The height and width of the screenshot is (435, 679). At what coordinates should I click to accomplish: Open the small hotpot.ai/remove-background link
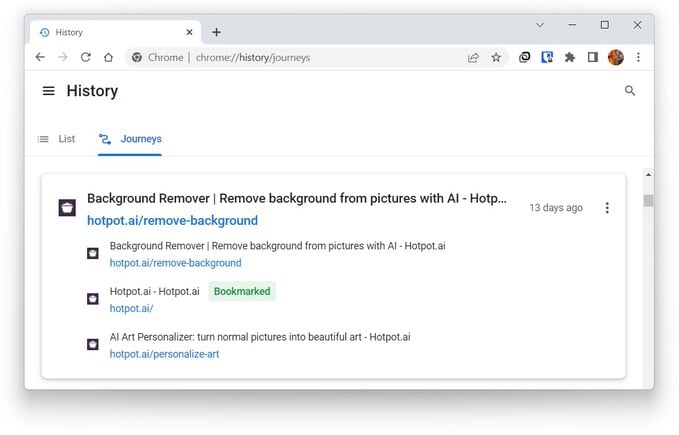click(x=175, y=263)
